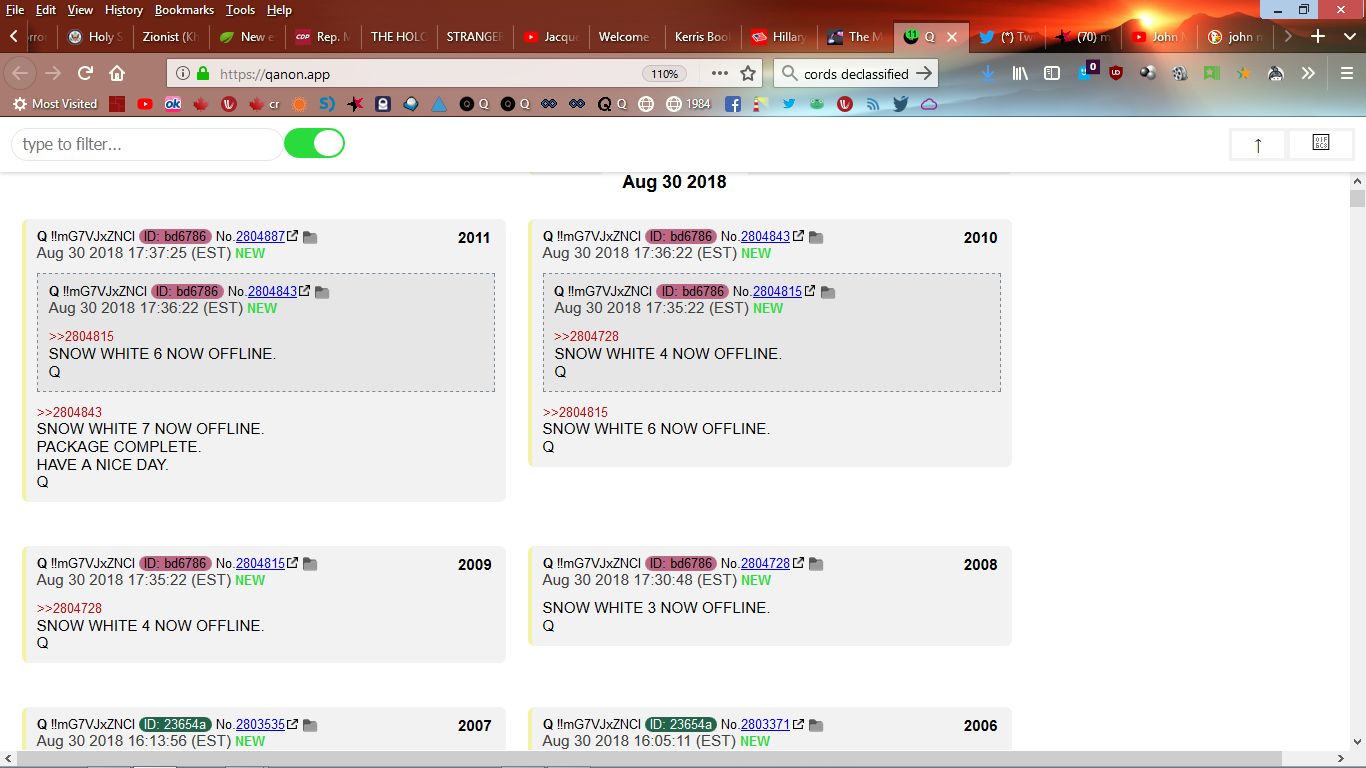Open the uBlock Origin extension icon

click(1116, 73)
